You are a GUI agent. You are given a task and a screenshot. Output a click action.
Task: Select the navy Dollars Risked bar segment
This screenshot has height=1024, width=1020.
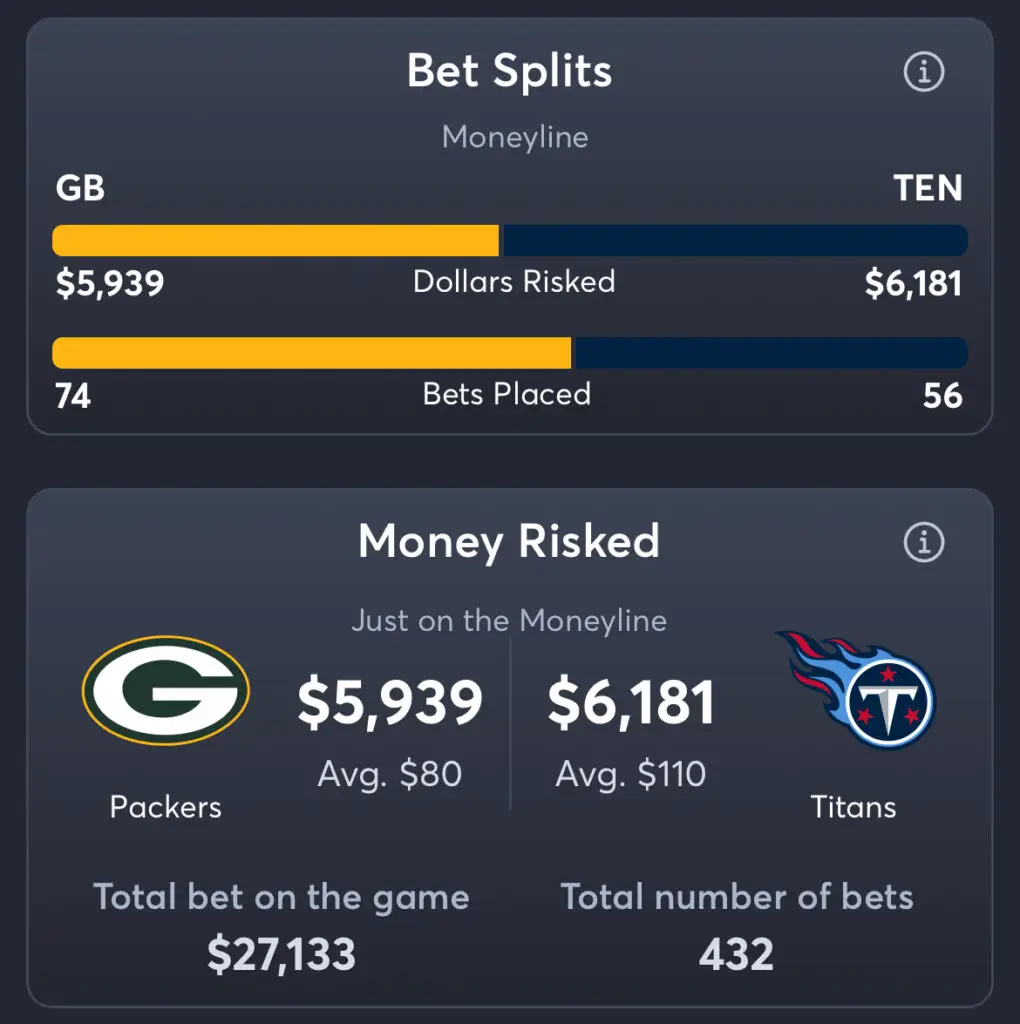pos(735,240)
